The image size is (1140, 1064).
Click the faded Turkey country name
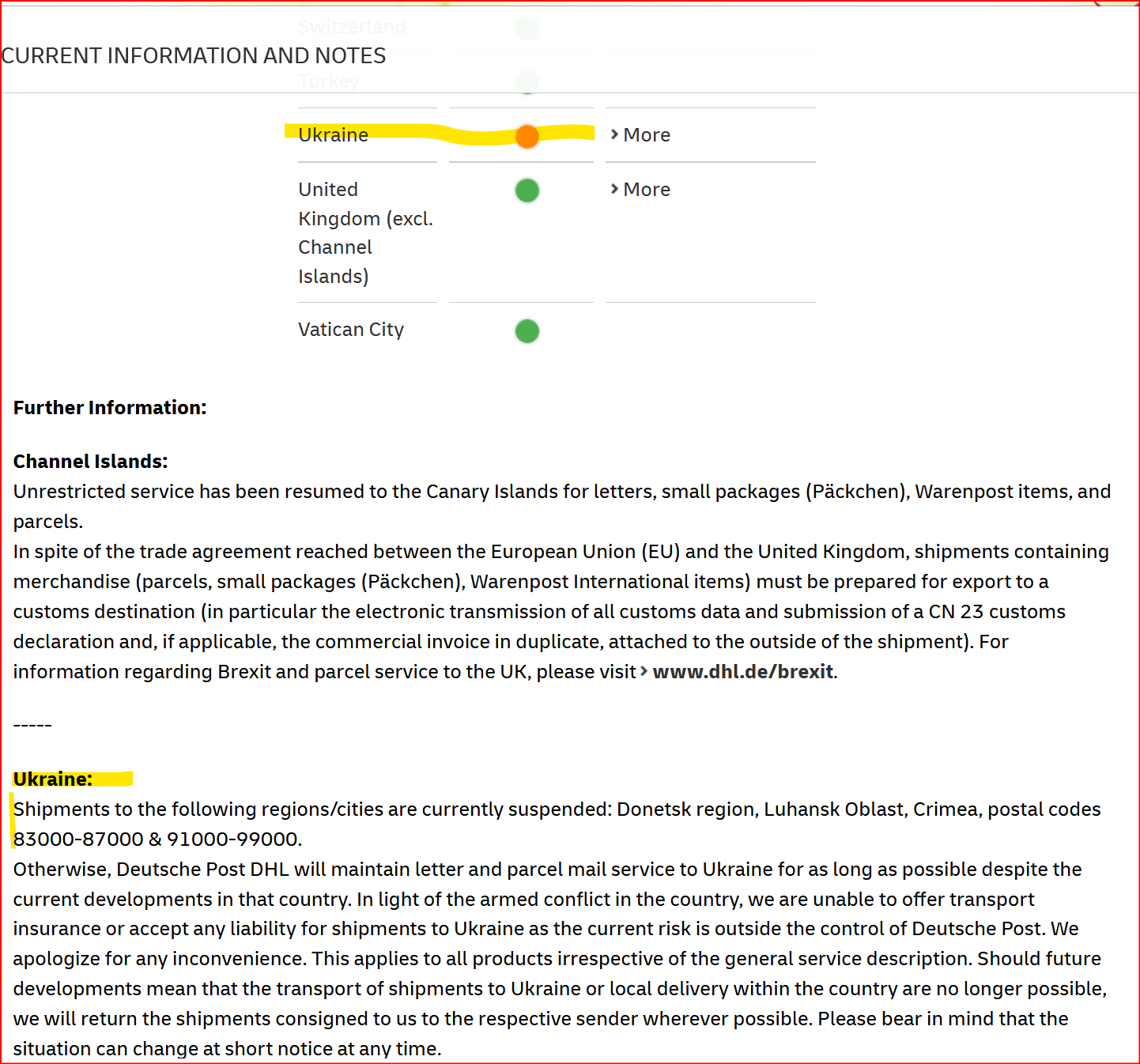tap(329, 81)
